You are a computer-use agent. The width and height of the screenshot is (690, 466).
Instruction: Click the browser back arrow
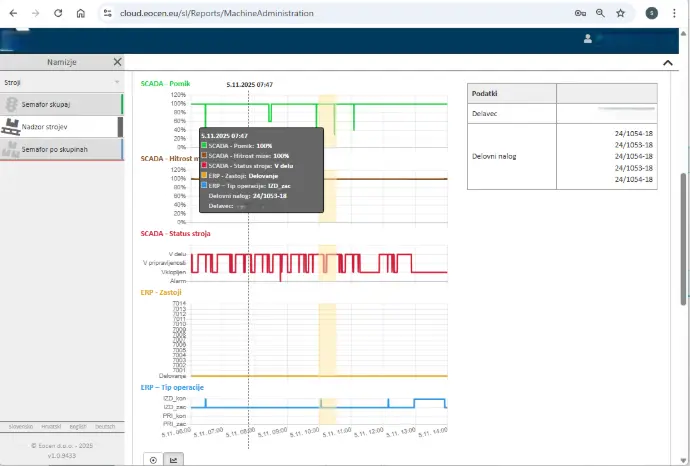click(x=13, y=14)
